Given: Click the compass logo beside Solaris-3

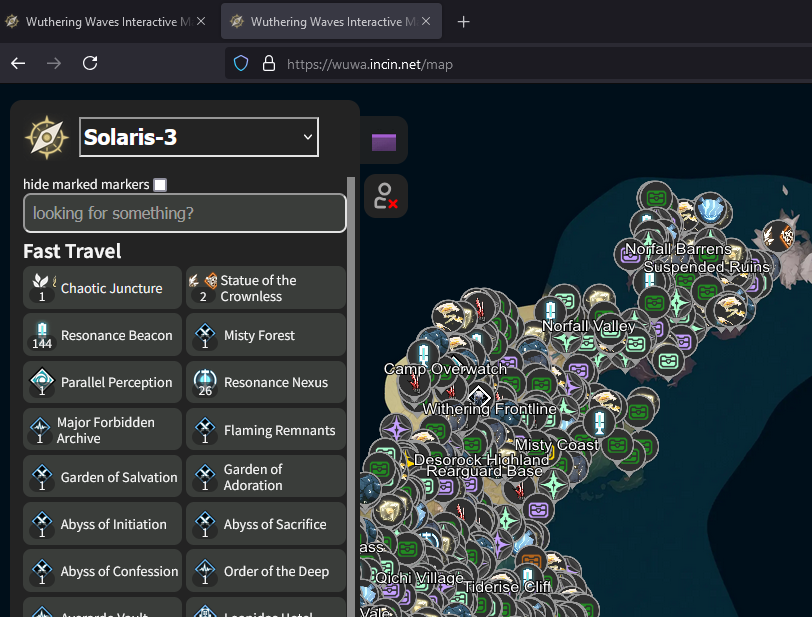Looking at the screenshot, I should (x=47, y=137).
